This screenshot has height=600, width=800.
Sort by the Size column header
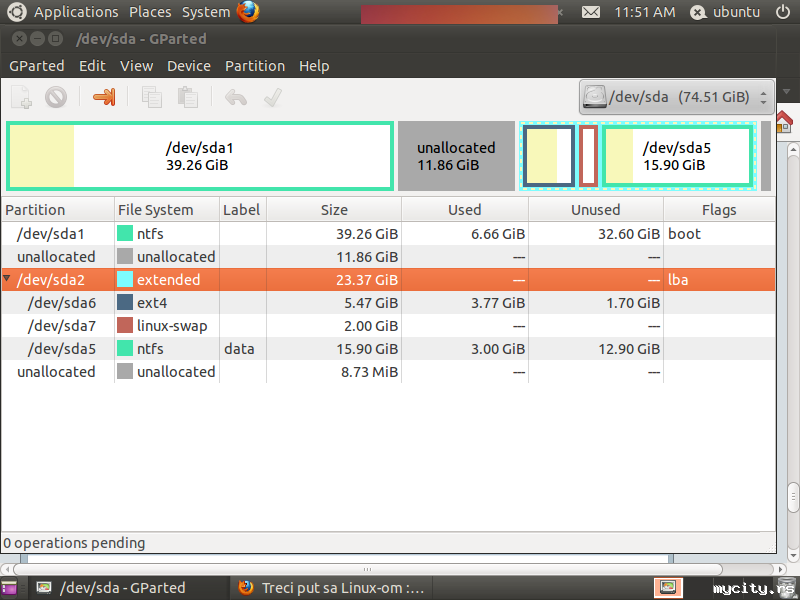334,210
